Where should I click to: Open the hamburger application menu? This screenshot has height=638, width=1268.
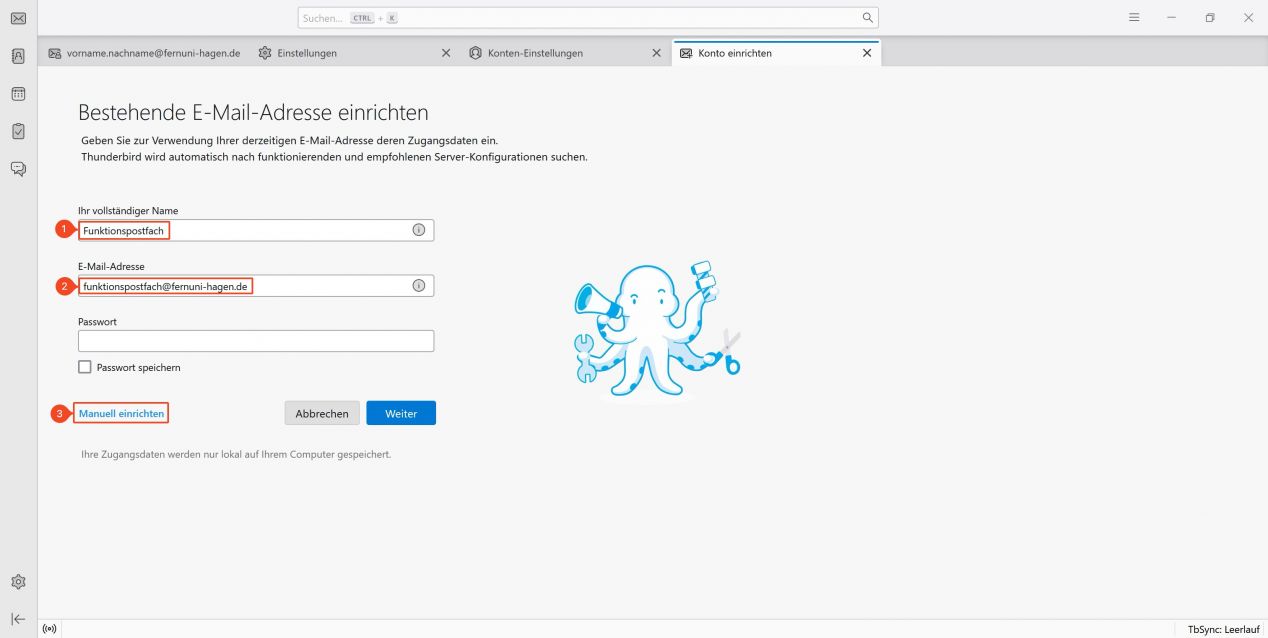pos(1133,17)
